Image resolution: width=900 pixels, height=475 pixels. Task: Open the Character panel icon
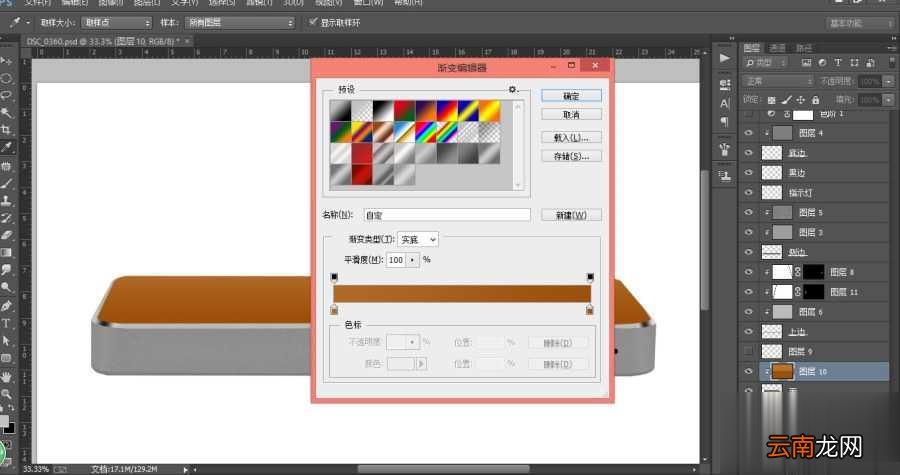click(724, 103)
